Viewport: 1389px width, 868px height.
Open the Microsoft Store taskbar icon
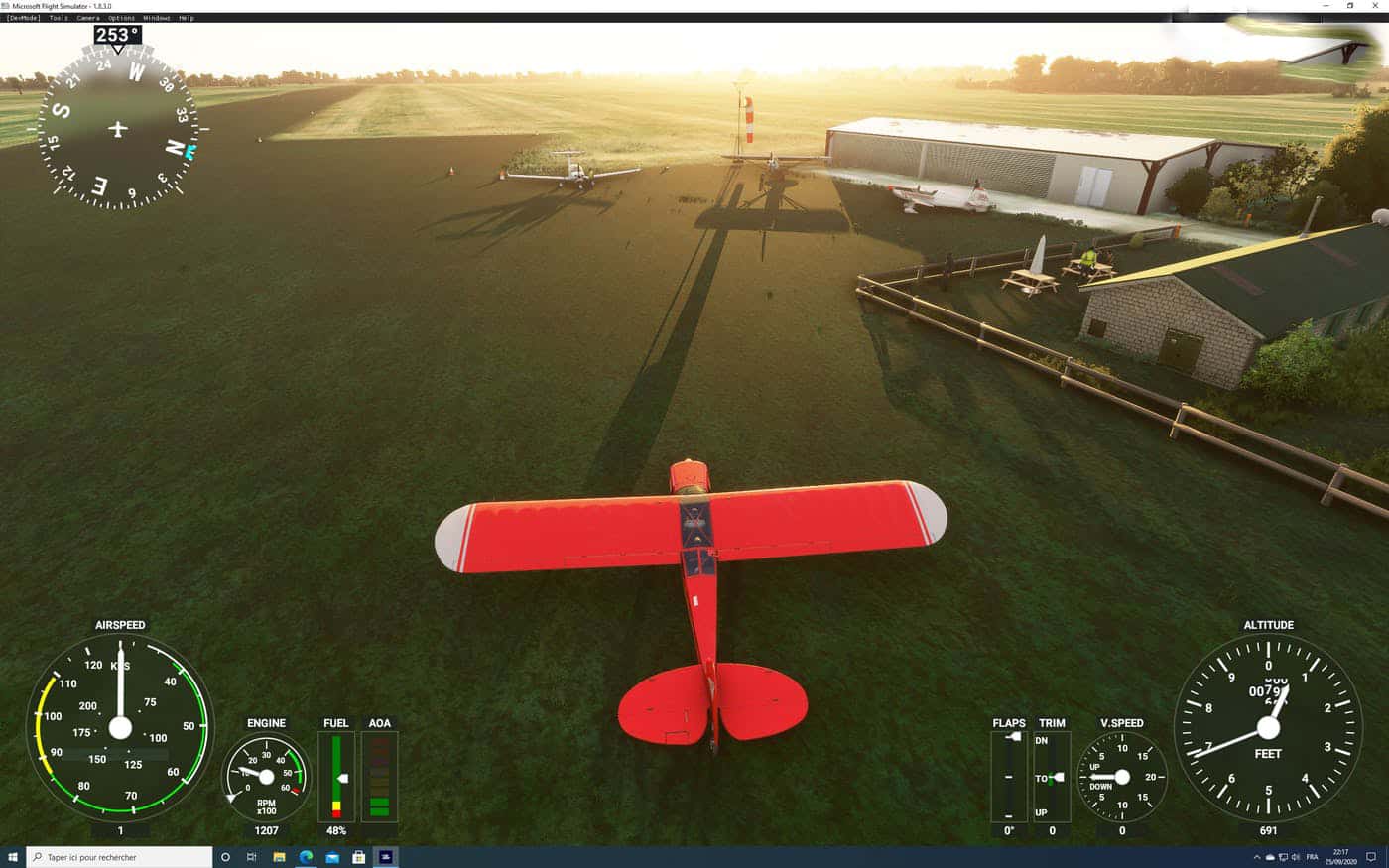coord(359,857)
